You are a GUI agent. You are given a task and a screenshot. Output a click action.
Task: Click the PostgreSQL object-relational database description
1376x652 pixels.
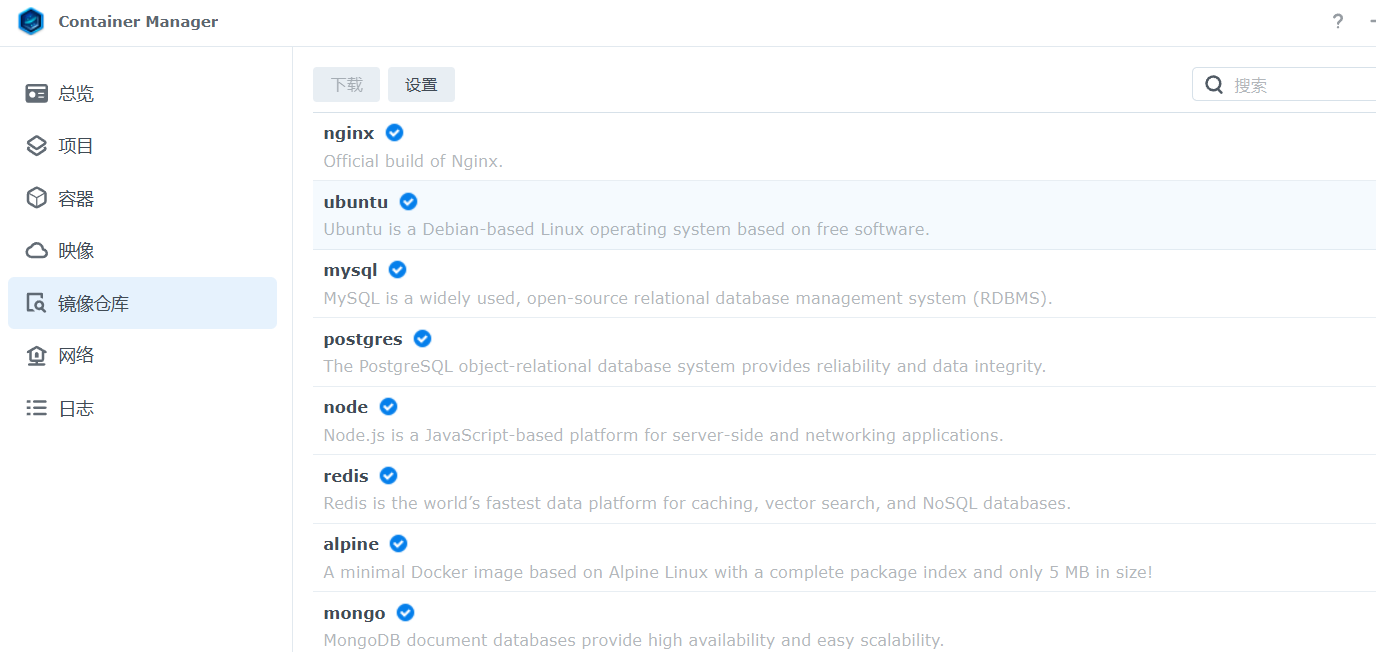[684, 366]
